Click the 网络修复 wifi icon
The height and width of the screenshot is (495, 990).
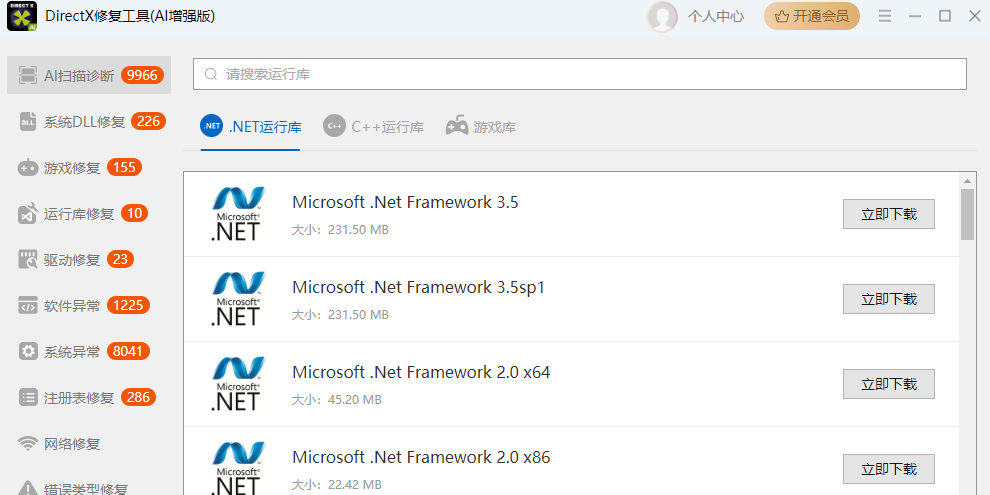pyautogui.click(x=28, y=444)
